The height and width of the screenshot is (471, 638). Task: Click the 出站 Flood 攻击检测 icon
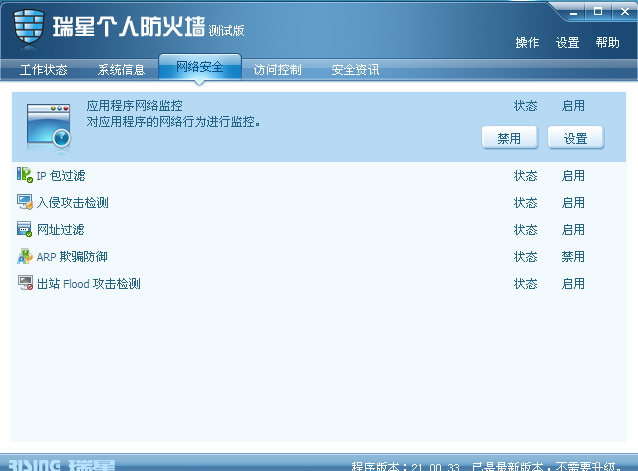coord(25,283)
